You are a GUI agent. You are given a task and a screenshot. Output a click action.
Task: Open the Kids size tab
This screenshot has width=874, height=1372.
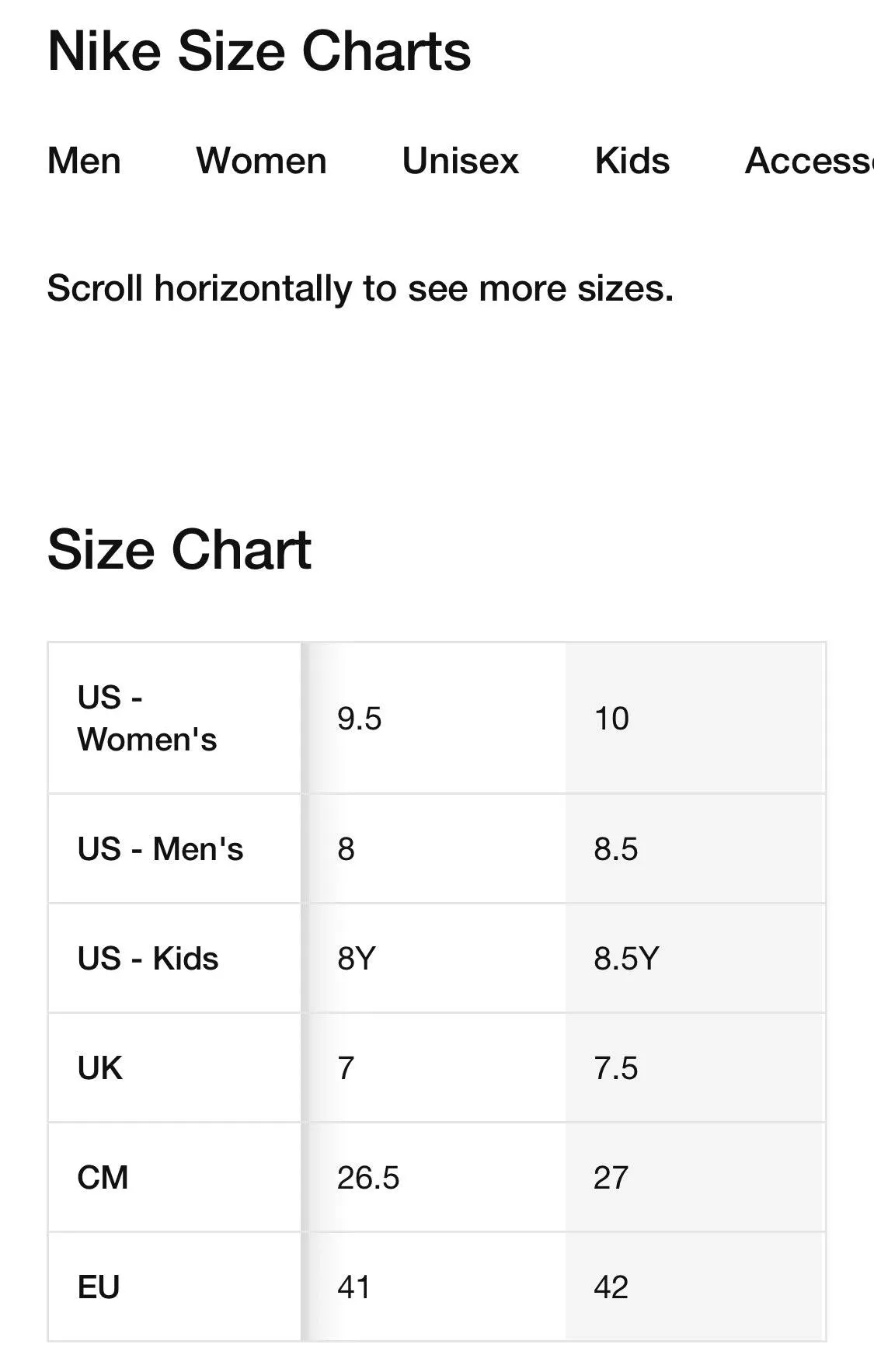click(632, 161)
